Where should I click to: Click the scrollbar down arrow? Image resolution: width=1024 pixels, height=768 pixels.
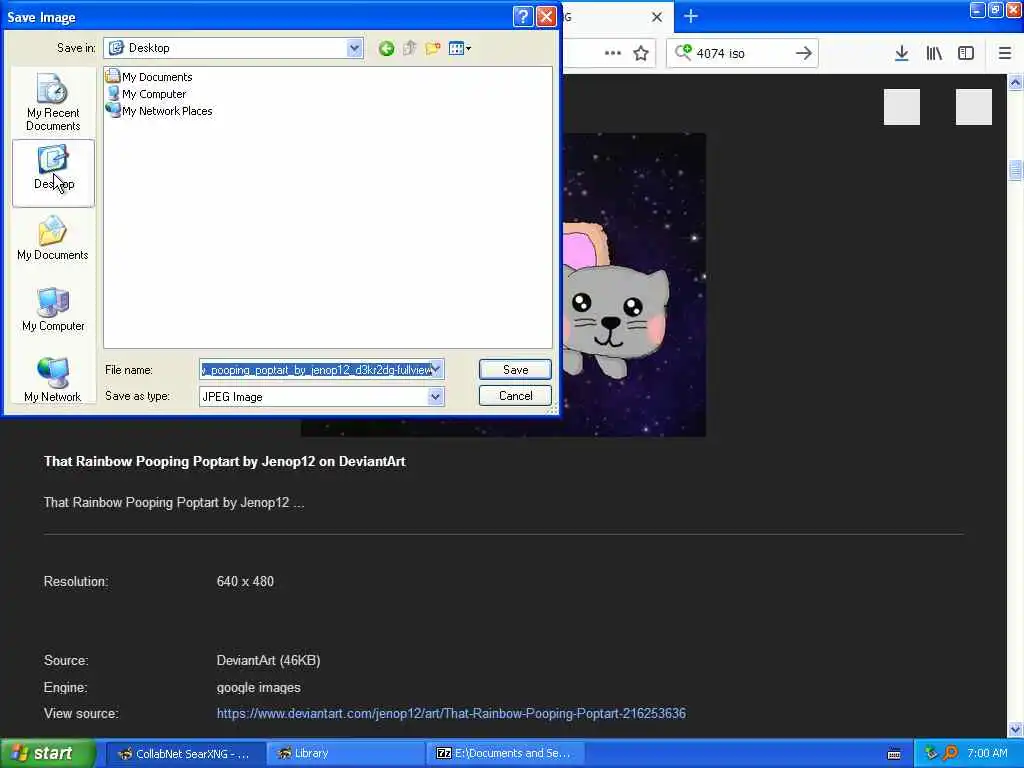(x=1015, y=729)
